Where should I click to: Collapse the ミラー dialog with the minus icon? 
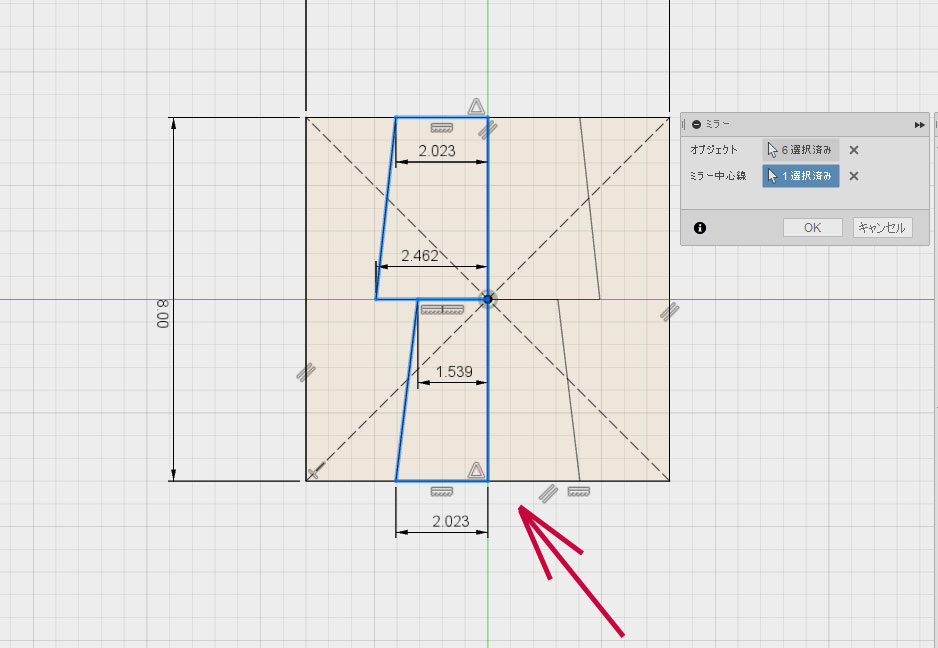(696, 124)
